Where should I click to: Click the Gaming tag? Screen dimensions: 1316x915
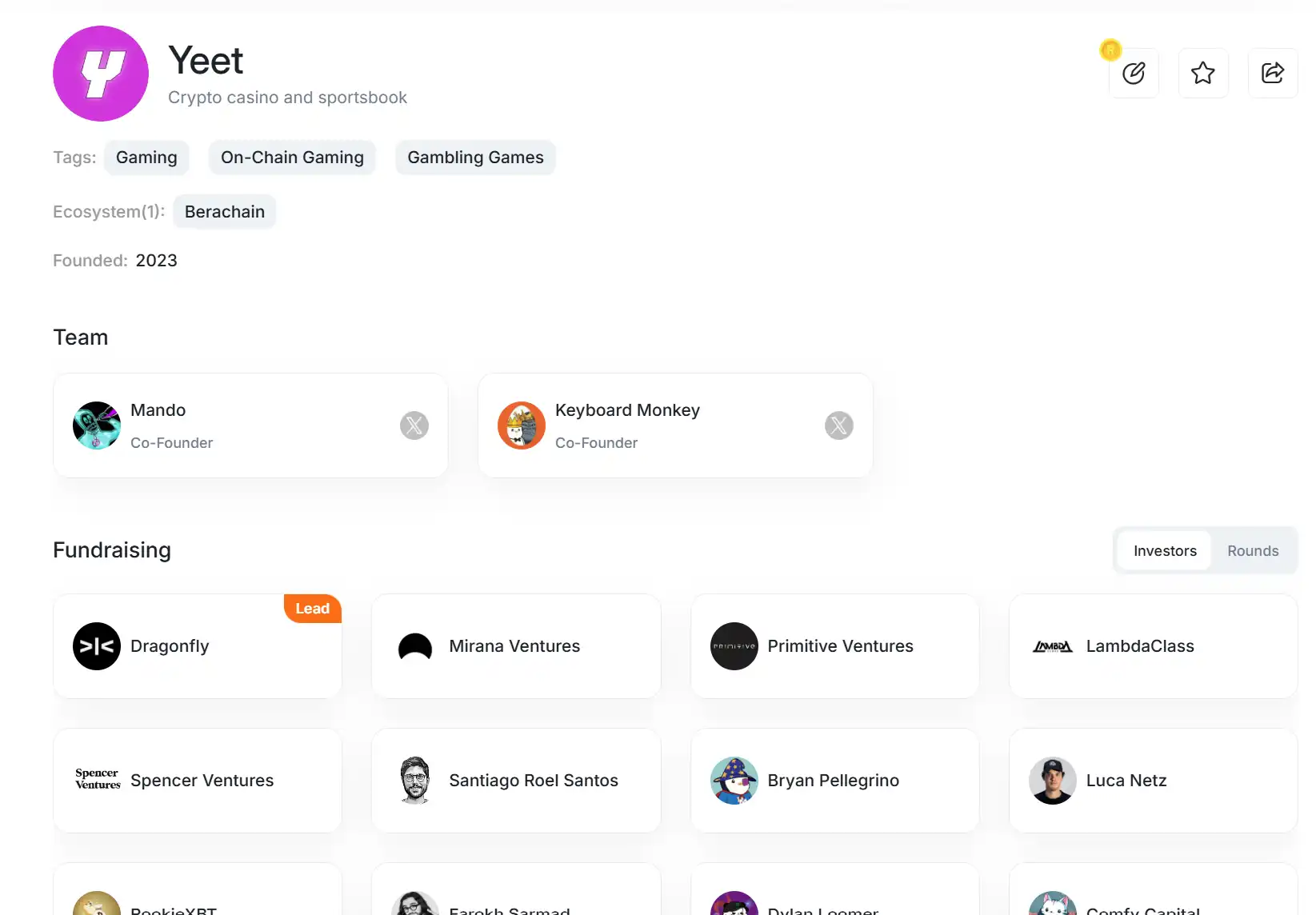point(146,158)
